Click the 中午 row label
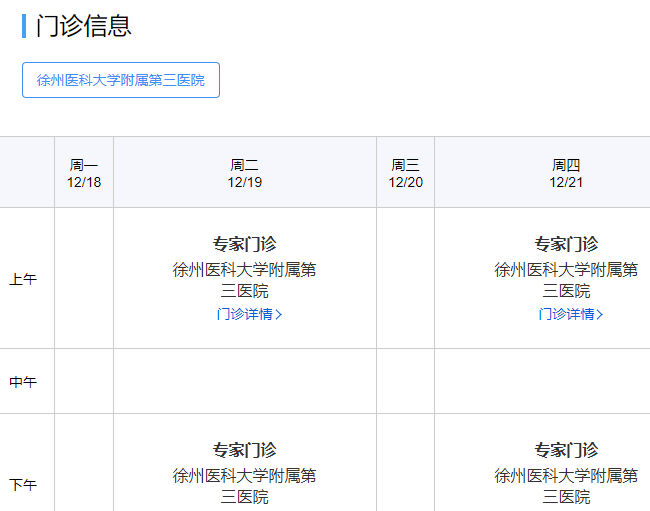The width and height of the screenshot is (650, 511). click(23, 382)
